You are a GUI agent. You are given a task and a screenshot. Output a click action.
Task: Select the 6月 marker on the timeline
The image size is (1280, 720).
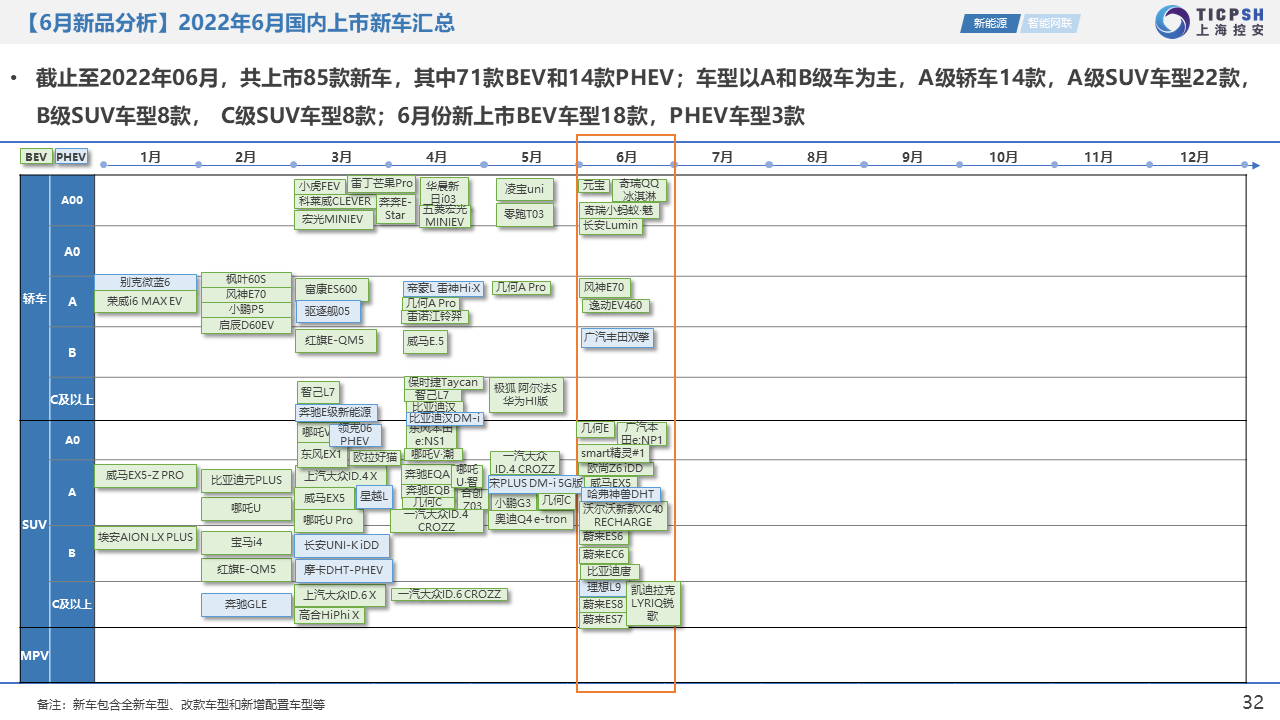(626, 157)
